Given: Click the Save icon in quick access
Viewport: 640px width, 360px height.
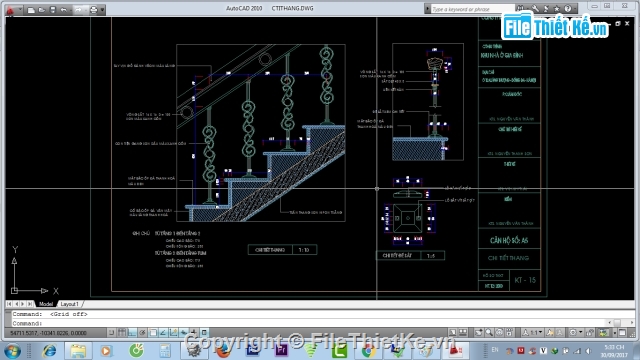Looking at the screenshot, I should [x=52, y=10].
